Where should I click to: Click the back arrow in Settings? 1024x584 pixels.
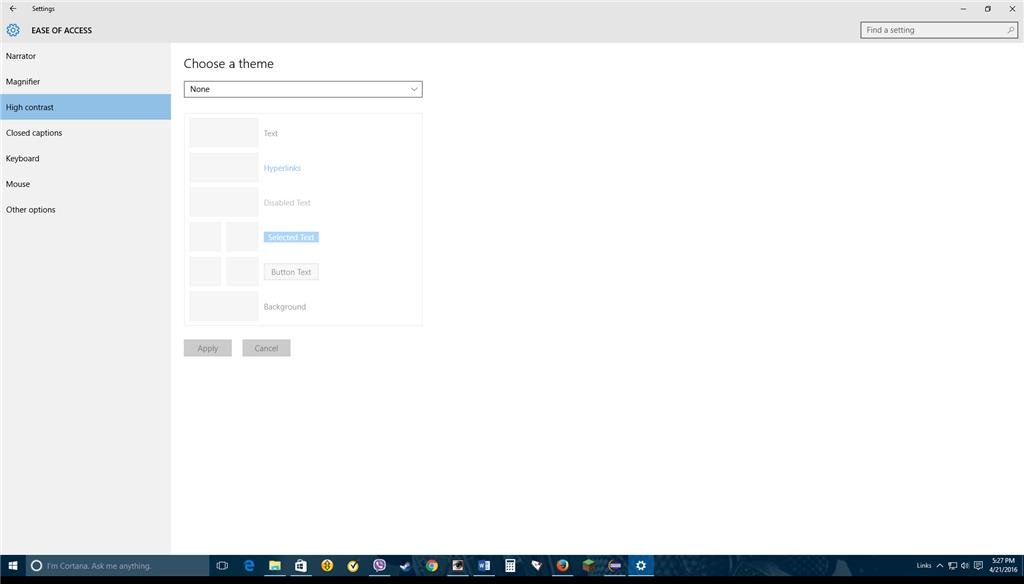[x=13, y=9]
